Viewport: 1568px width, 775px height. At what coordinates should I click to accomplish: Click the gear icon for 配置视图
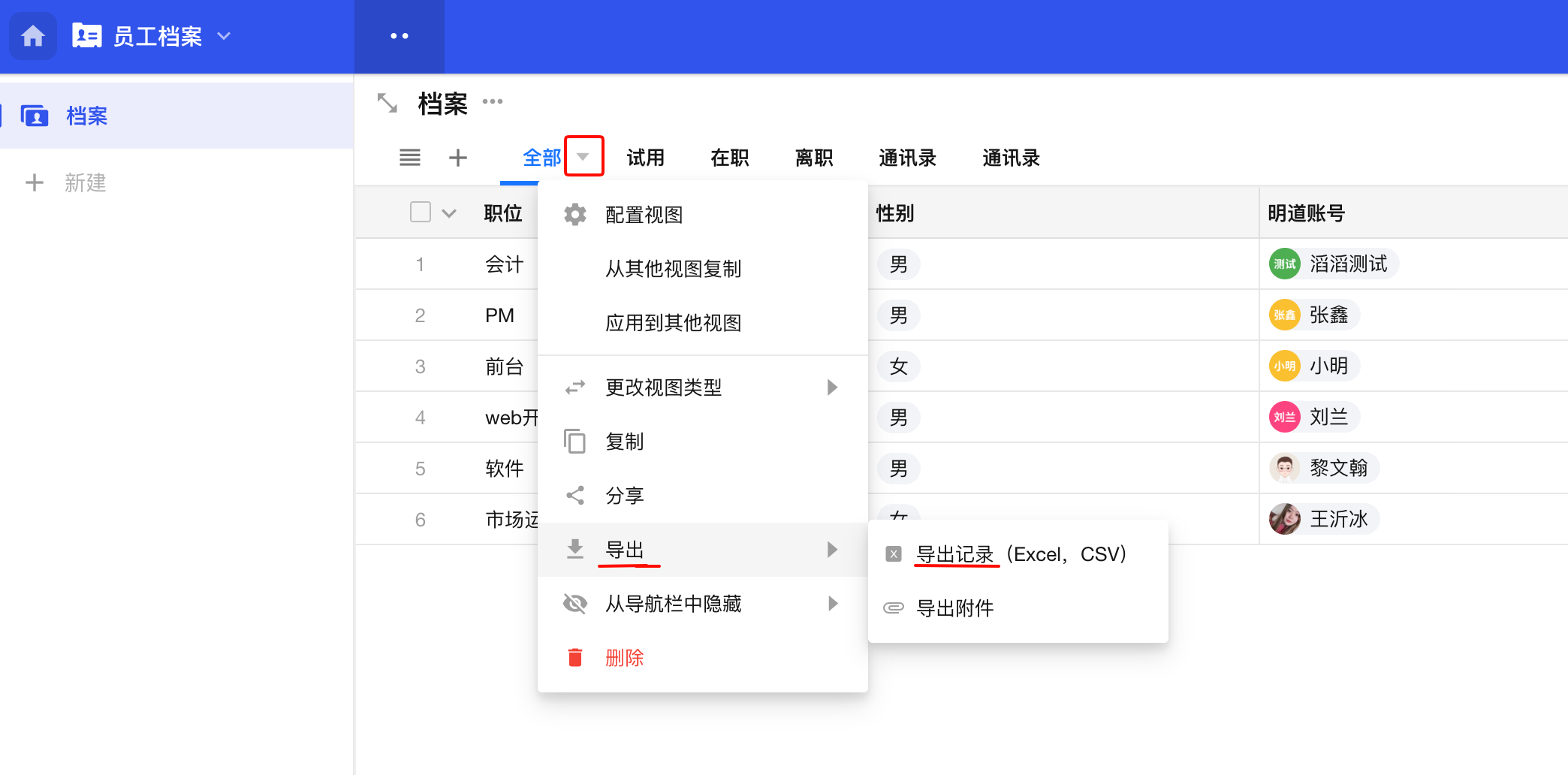(575, 215)
